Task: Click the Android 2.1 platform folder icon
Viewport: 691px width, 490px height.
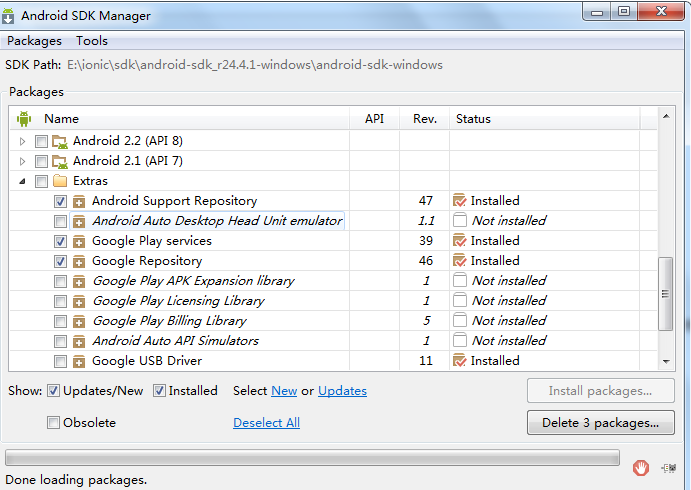Action: click(x=60, y=161)
